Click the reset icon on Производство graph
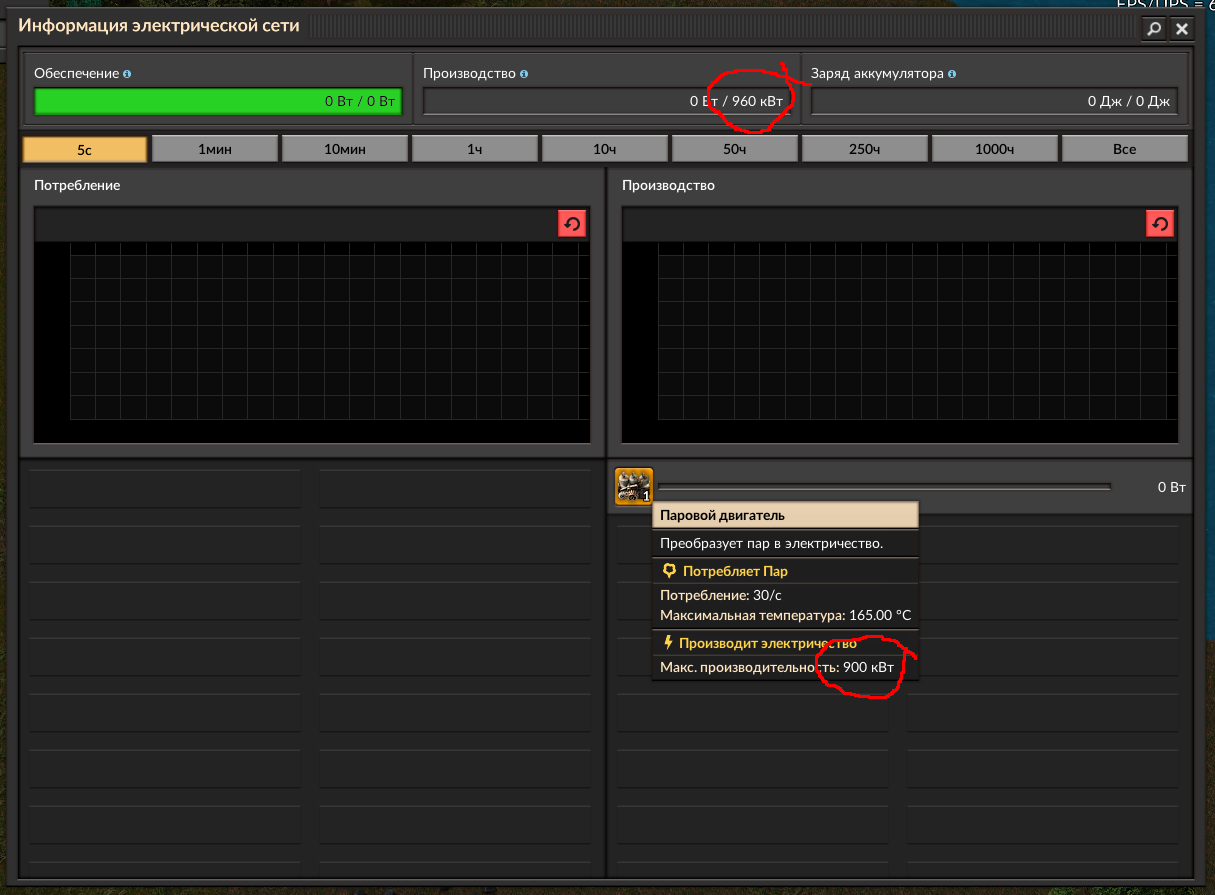1215x895 pixels. pyautogui.click(x=1160, y=223)
